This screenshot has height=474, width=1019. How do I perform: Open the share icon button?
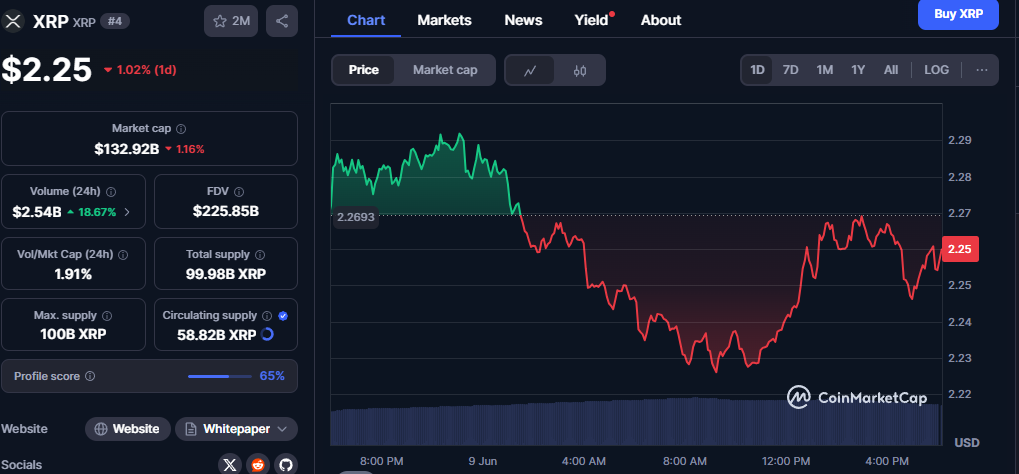tap(282, 21)
